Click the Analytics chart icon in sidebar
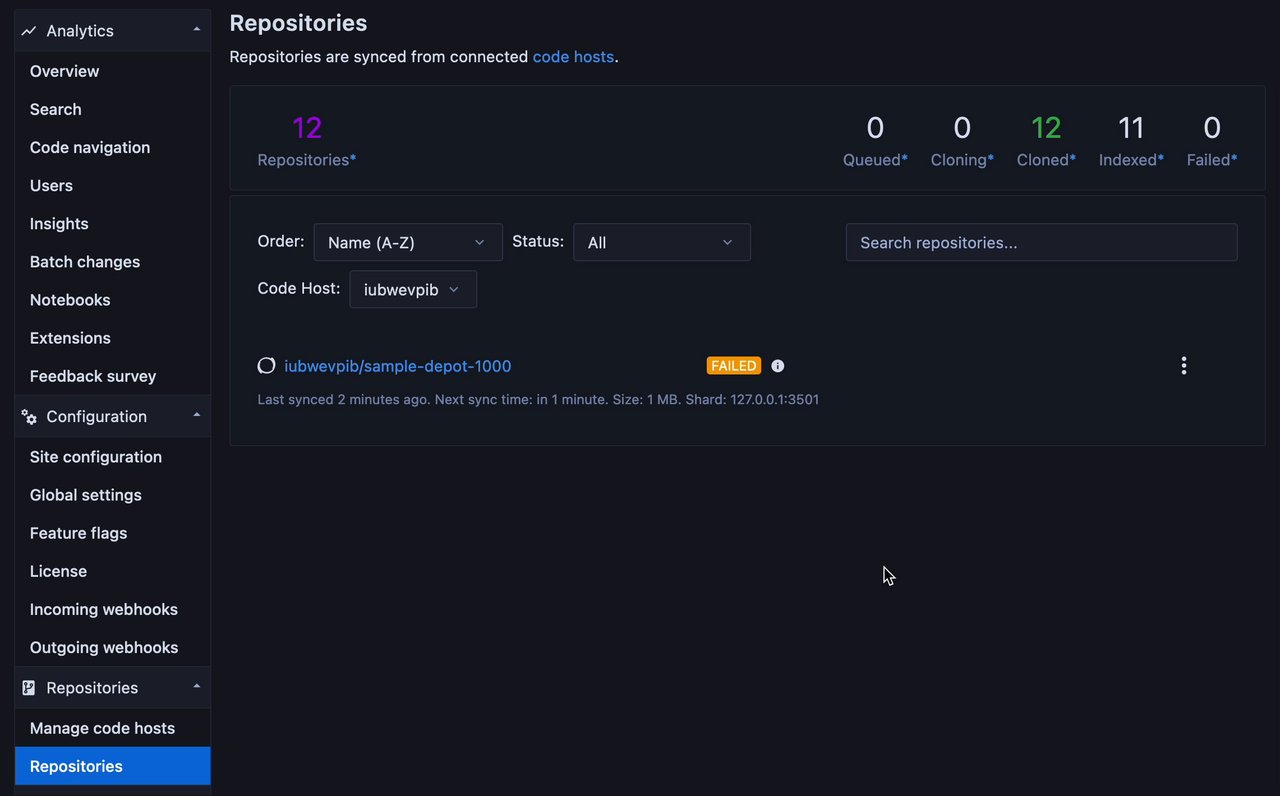Screen dimensions: 1280x796 29,31
